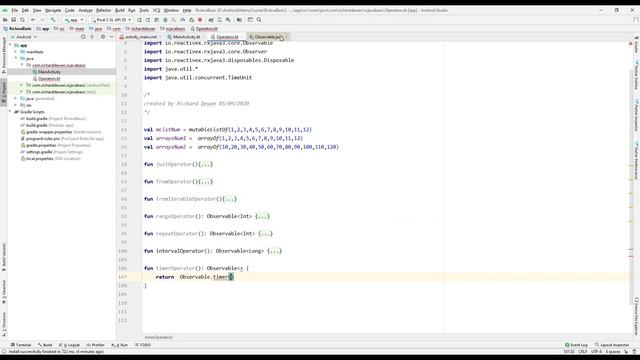The width and height of the screenshot is (640, 360).
Task: Expand the folded rangeOperator function body
Action: click(x=263, y=216)
